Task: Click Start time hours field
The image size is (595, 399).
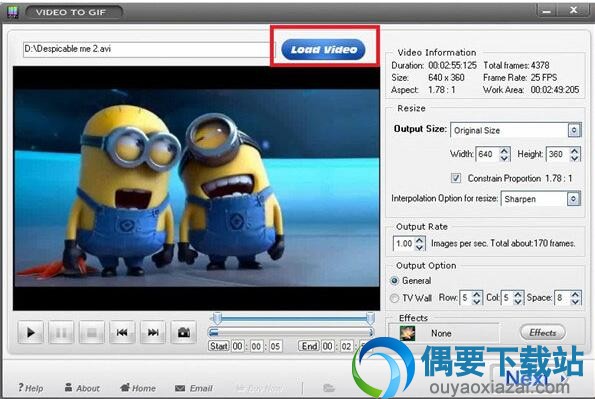Action: point(238,346)
